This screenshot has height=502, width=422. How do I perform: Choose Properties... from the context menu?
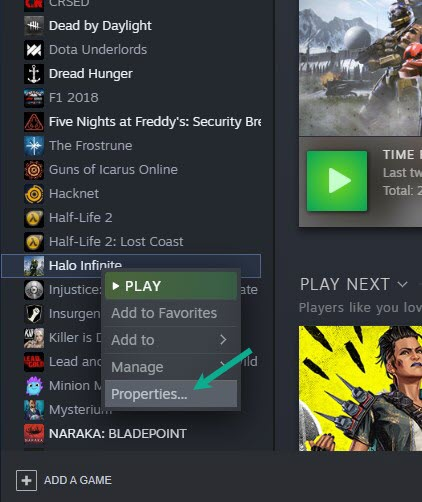pos(171,394)
